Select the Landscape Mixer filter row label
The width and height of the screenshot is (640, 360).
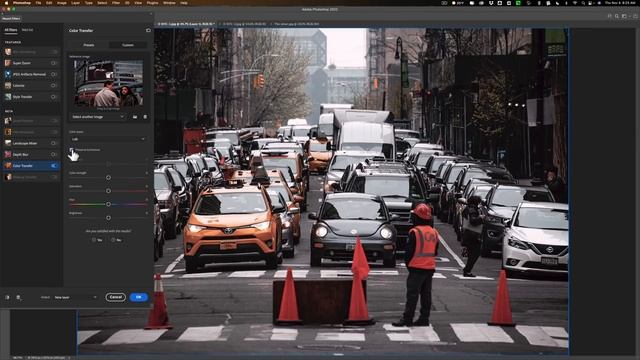pos(25,144)
